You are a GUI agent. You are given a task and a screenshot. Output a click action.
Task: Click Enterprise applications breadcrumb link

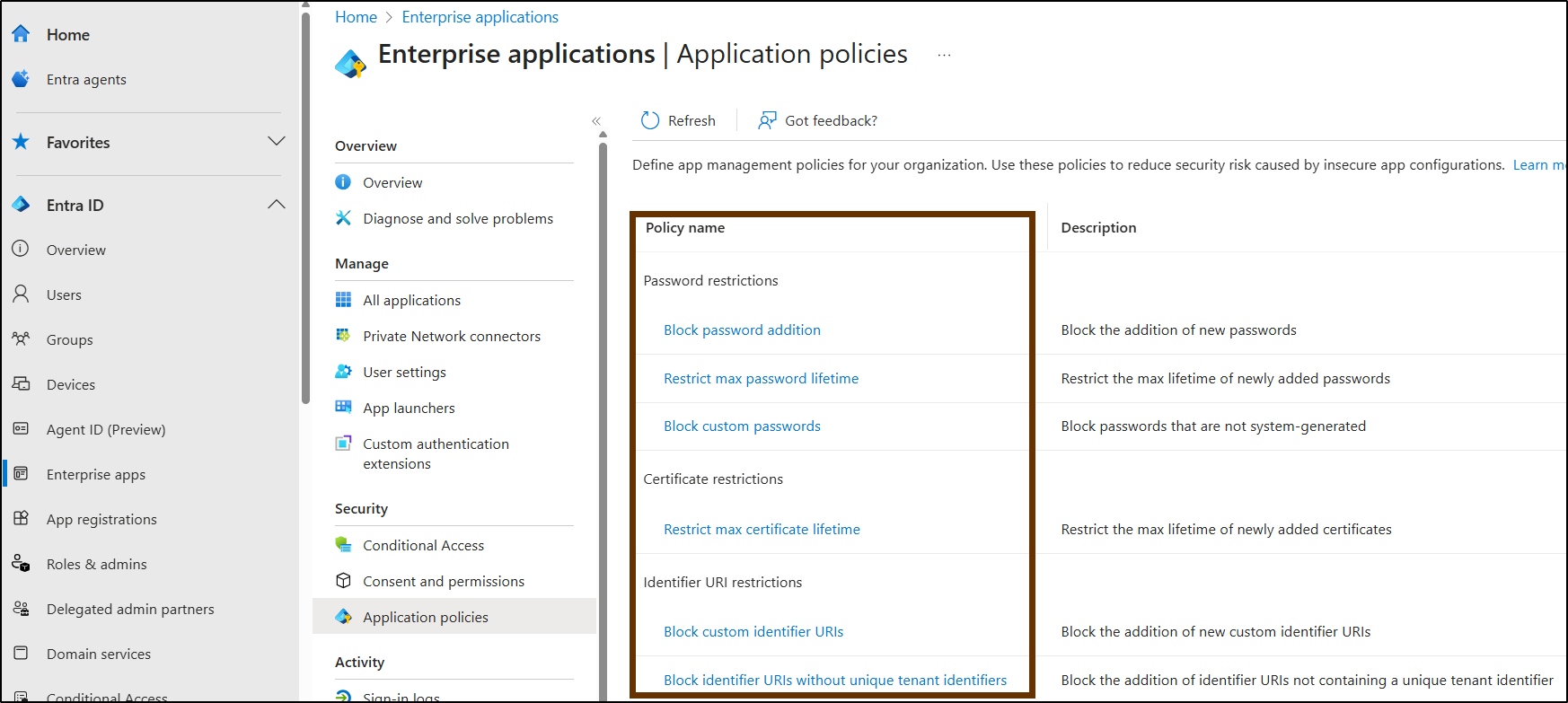point(480,17)
